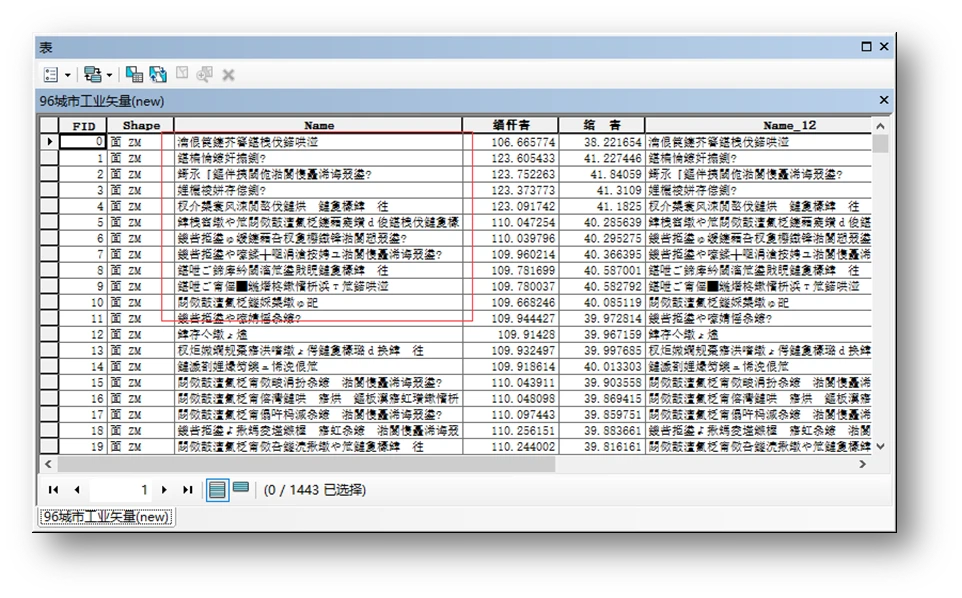The width and height of the screenshot is (962, 598).
Task: Click the cell with value 40.295275
Action: (601, 238)
